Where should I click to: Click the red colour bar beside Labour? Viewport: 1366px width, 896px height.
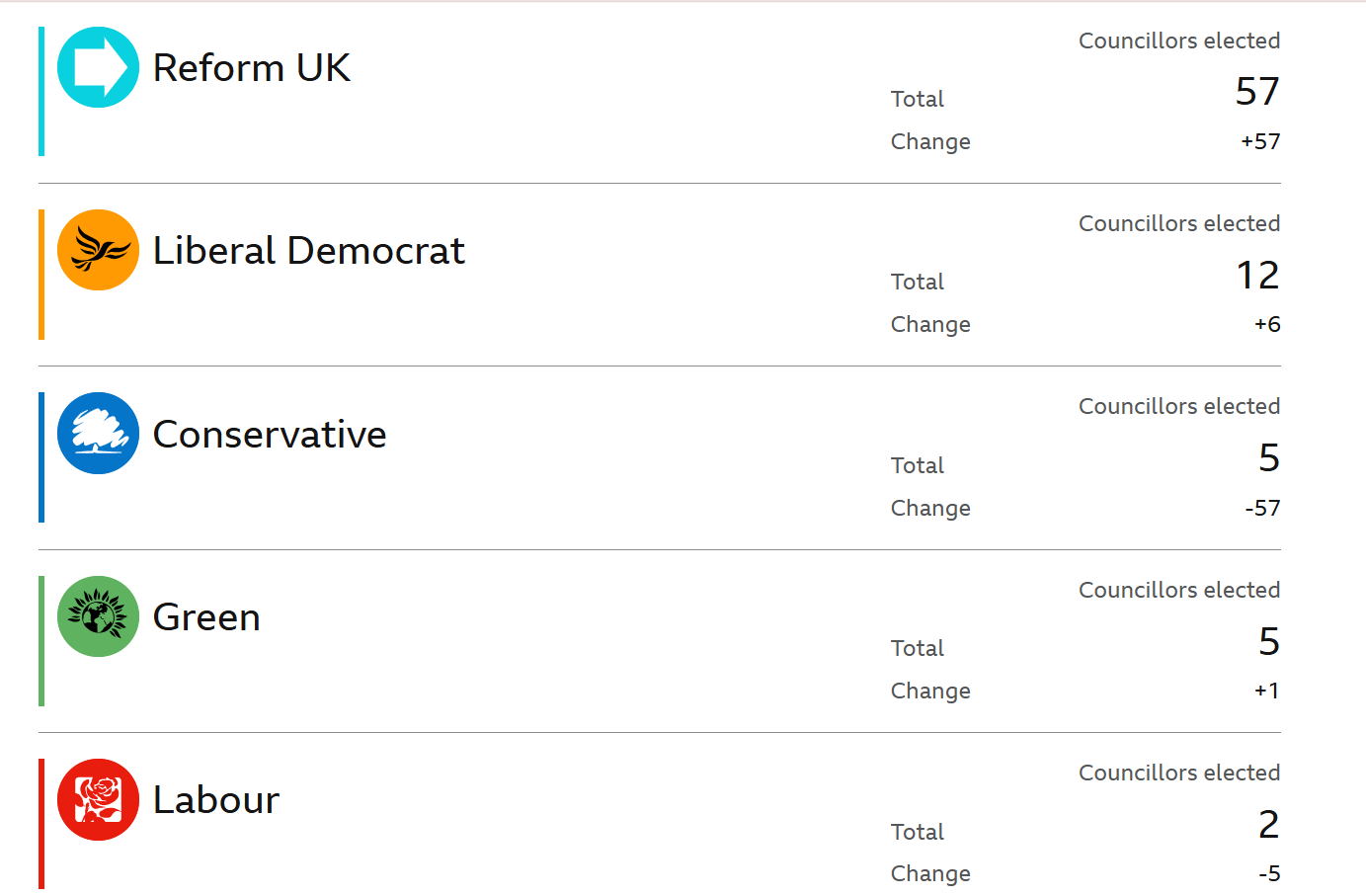[x=41, y=824]
